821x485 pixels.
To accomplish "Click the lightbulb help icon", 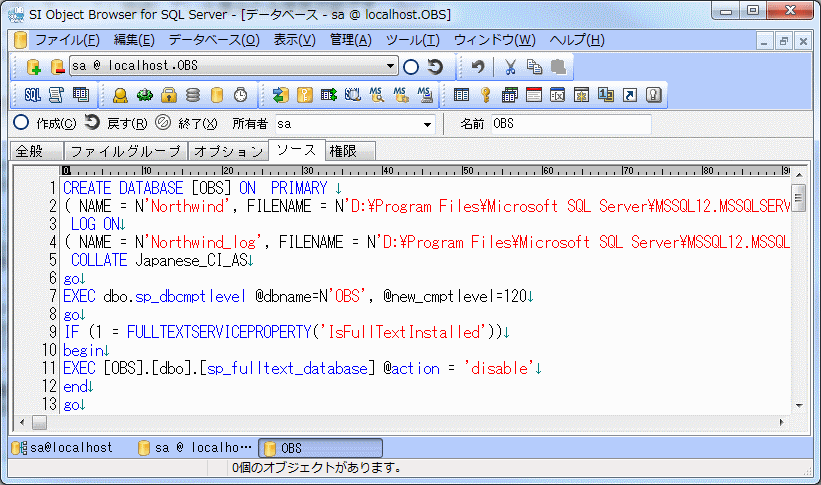I will [654, 96].
